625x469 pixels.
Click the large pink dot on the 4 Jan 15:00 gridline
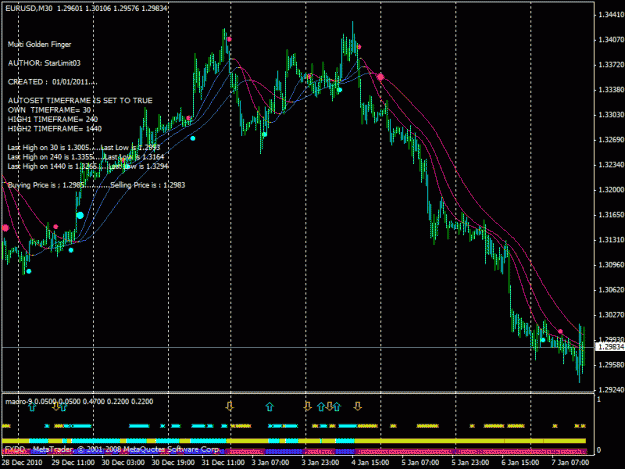pos(381,77)
